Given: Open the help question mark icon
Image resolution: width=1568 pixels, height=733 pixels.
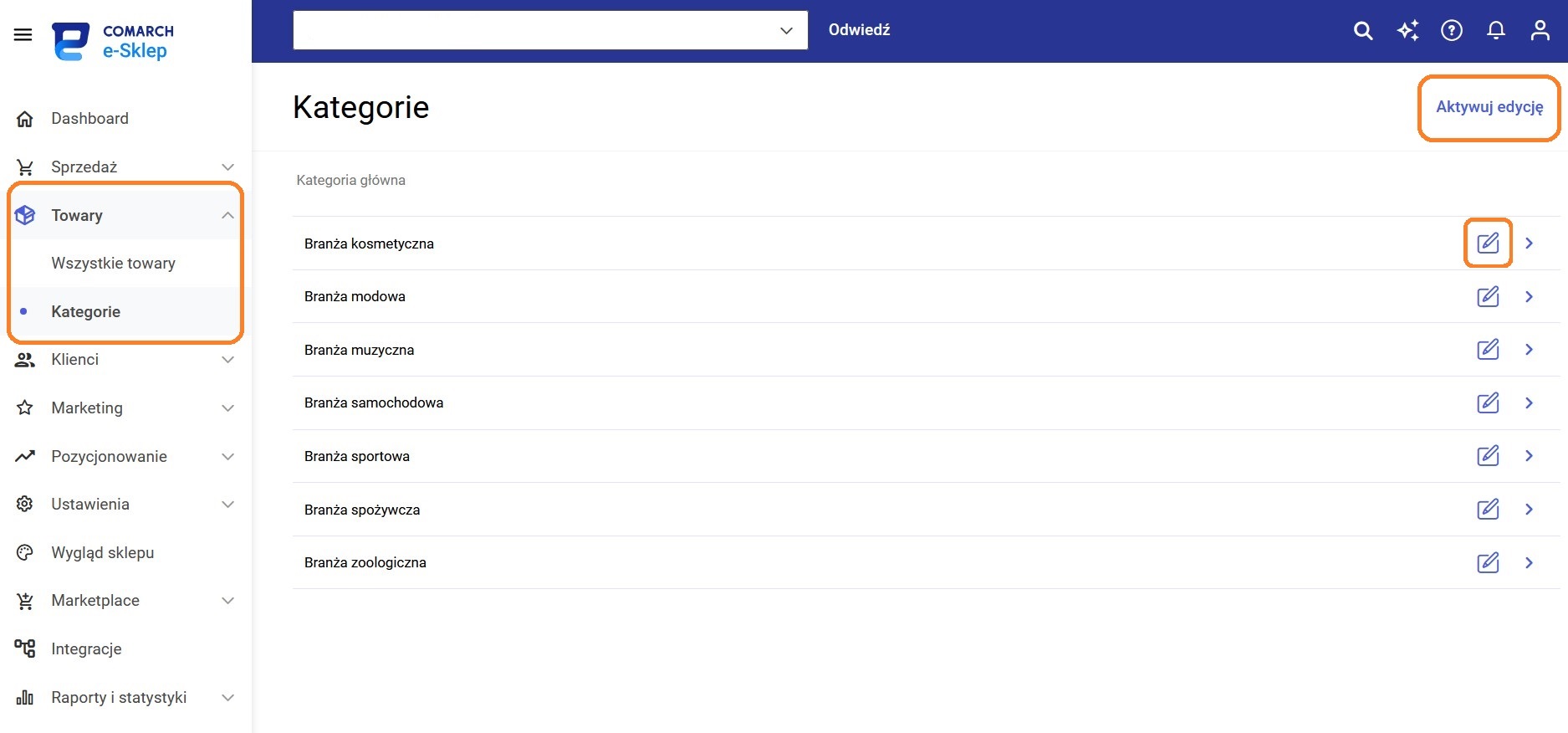Looking at the screenshot, I should pos(1452,31).
